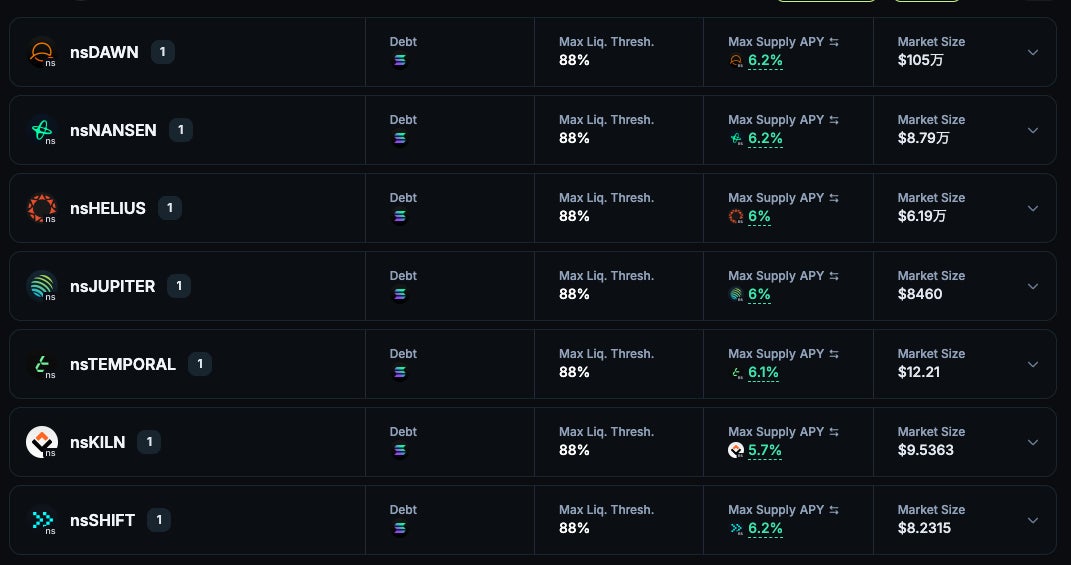The width and height of the screenshot is (1071, 565).
Task: Click the nsTEMPORAL token logo
Action: pyautogui.click(x=42, y=364)
